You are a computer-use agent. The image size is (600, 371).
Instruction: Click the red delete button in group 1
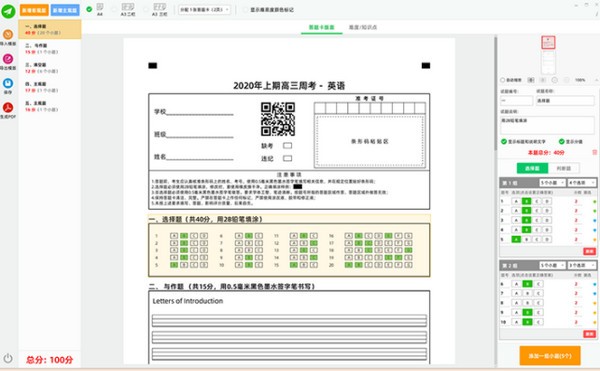589,251
